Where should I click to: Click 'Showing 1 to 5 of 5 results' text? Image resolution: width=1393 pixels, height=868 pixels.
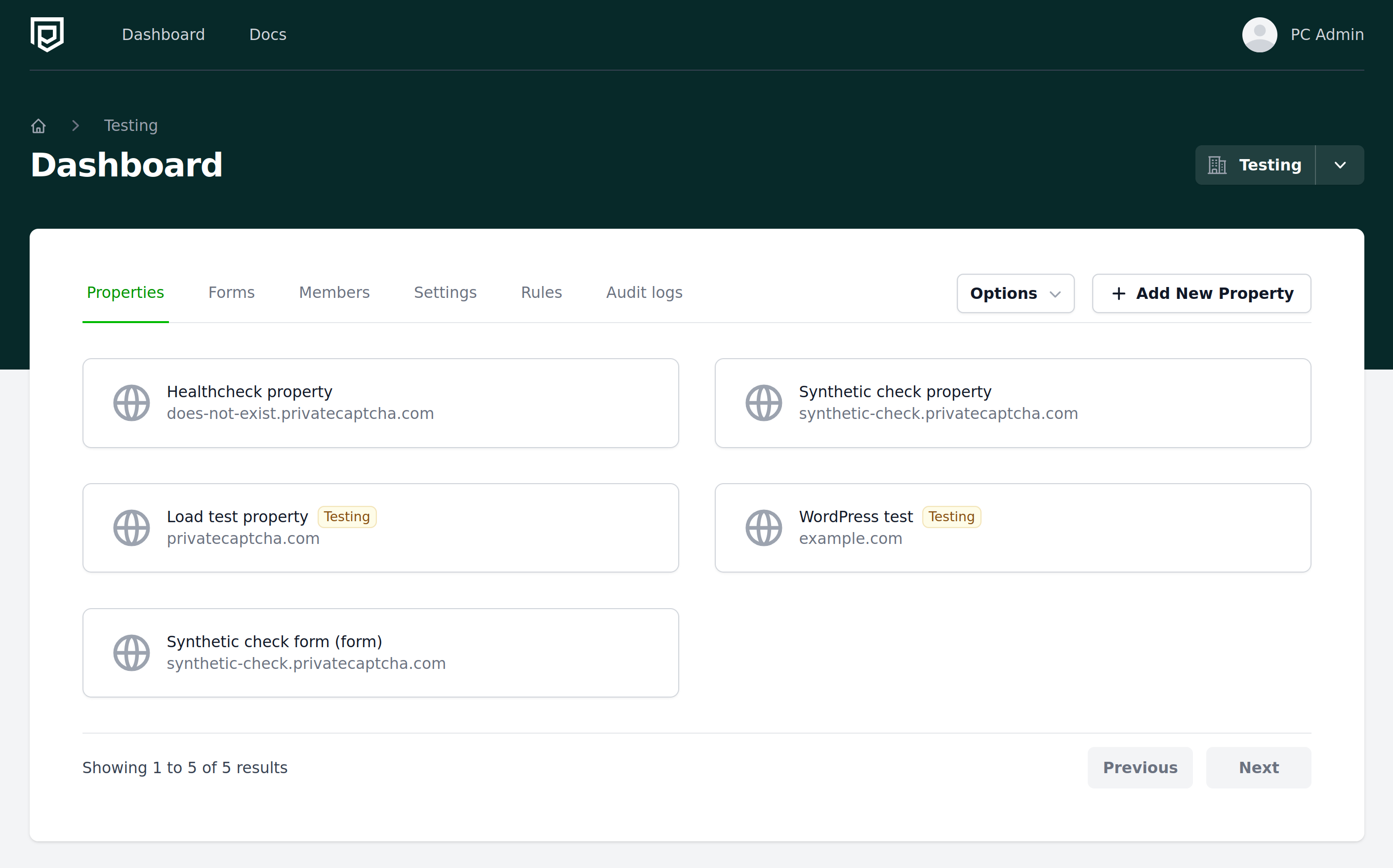pyautogui.click(x=185, y=768)
